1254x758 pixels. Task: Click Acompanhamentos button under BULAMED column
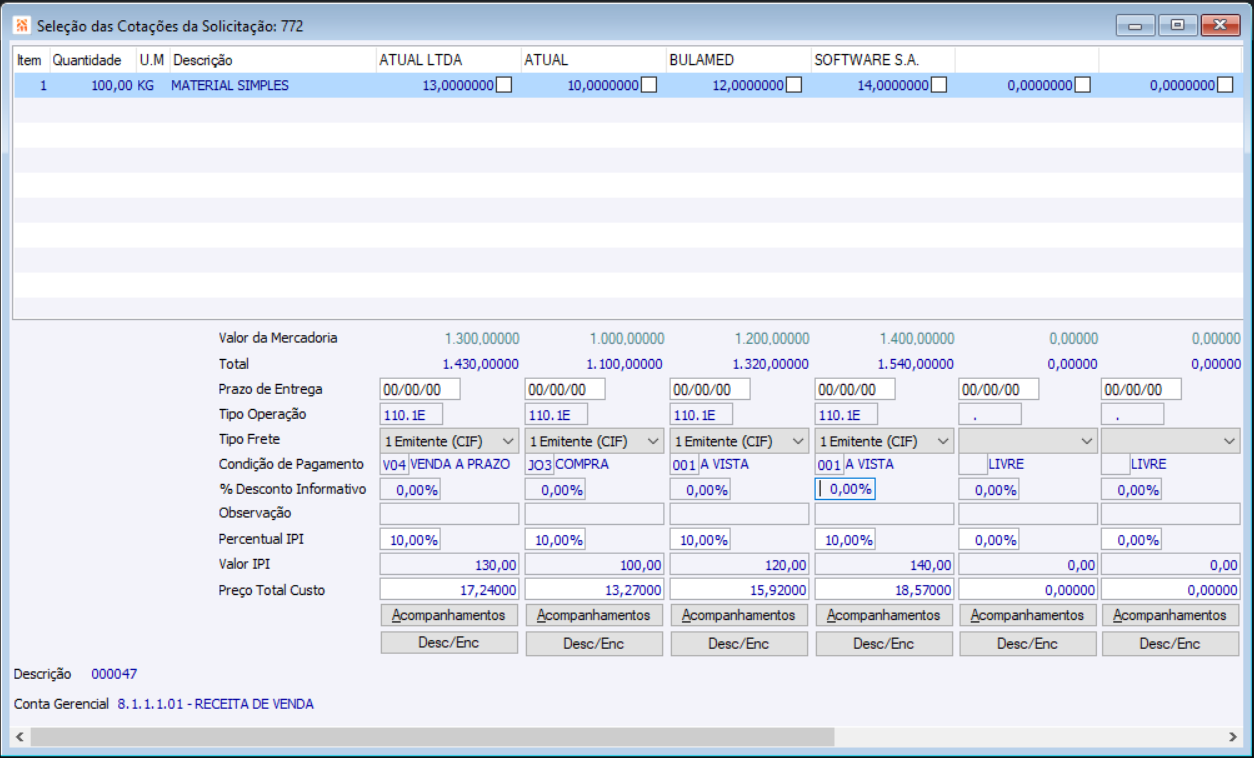tap(739, 615)
